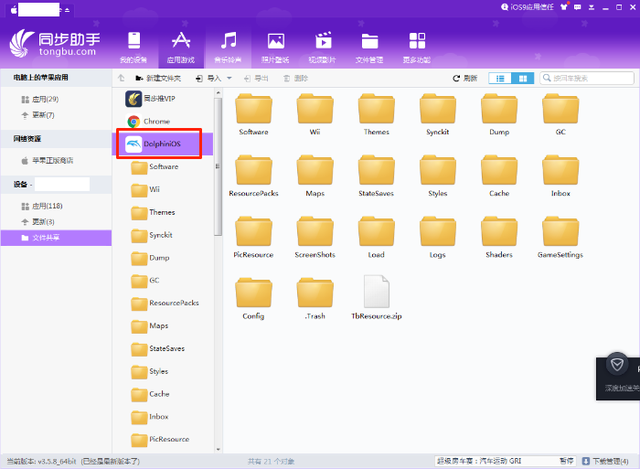Open the Cache folder in grid
The image size is (640, 469).
coord(499,176)
